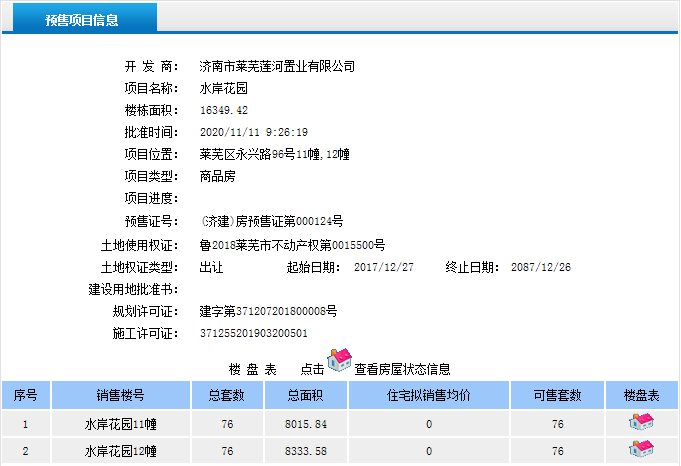Click project location 莱芜区永兴路96号11幢,12幢

pyautogui.click(x=274, y=154)
